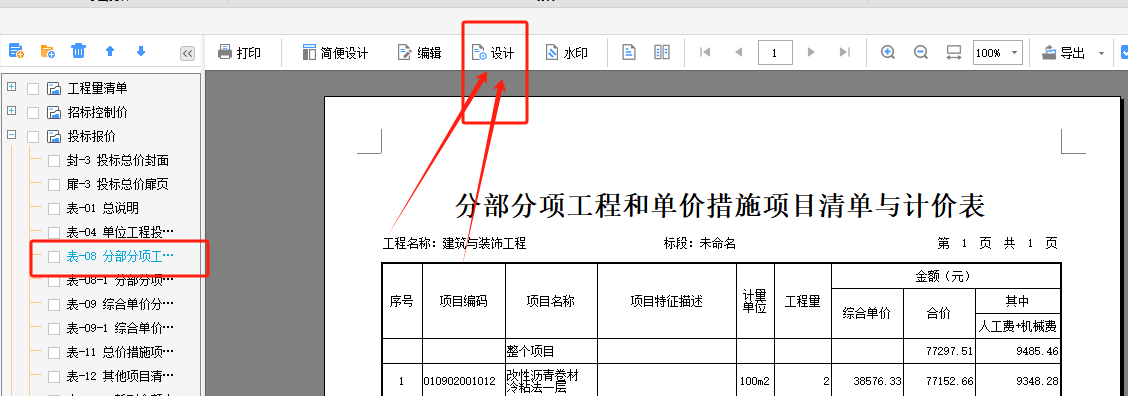Open the 设计 design tool

[493, 53]
